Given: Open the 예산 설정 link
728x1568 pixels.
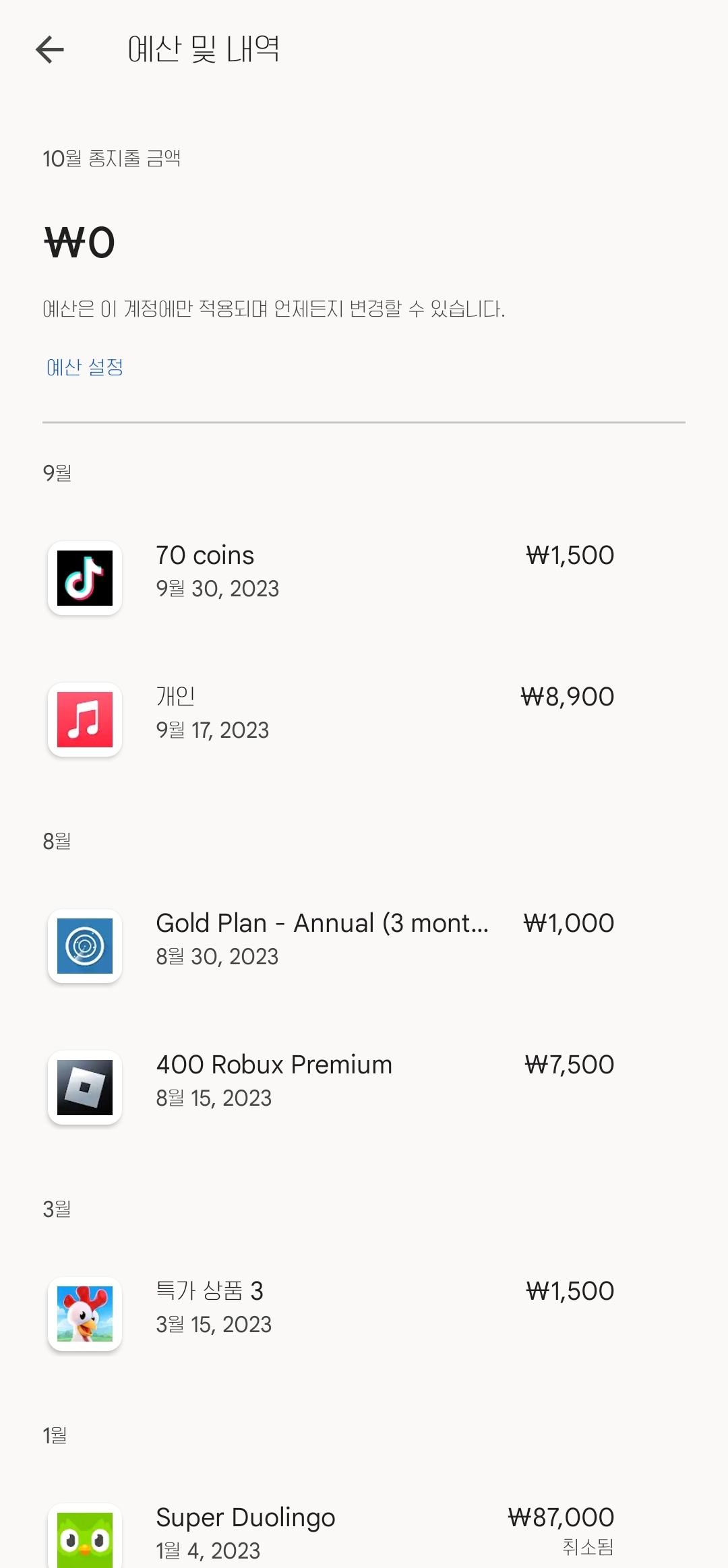Looking at the screenshot, I should (x=85, y=367).
